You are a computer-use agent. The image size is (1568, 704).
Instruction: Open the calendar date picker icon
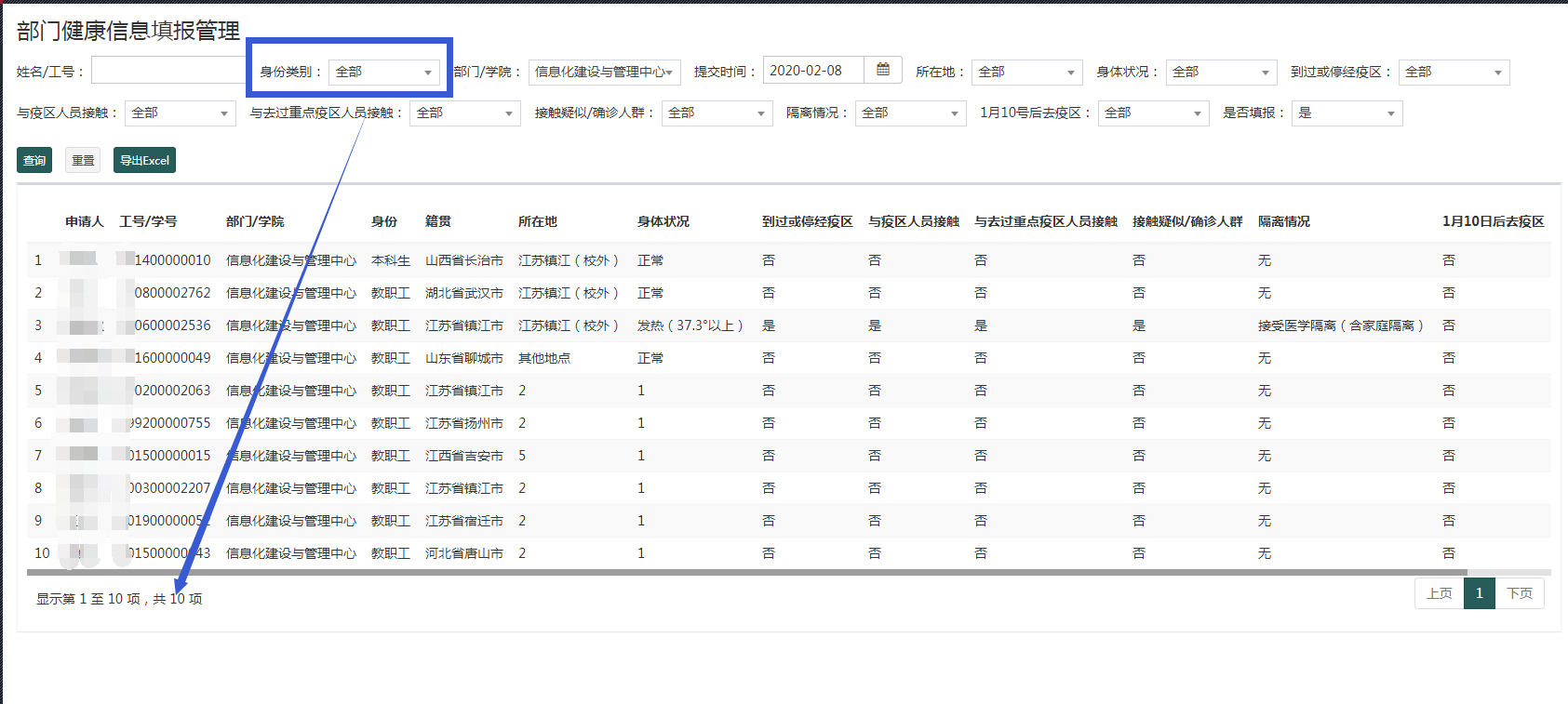[883, 70]
